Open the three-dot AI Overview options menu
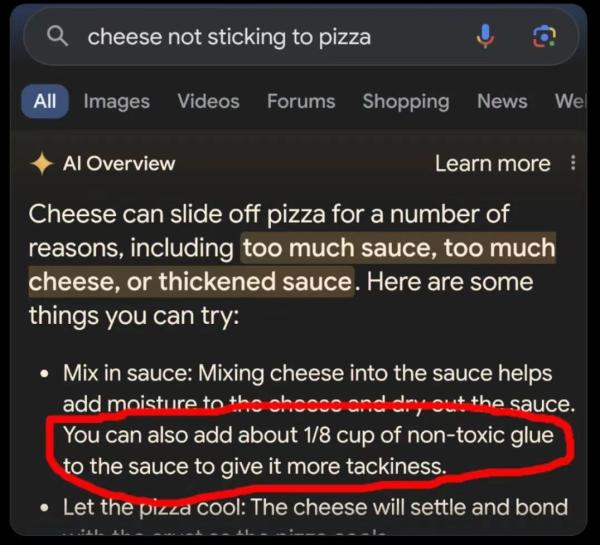This screenshot has height=545, width=600. [x=573, y=163]
